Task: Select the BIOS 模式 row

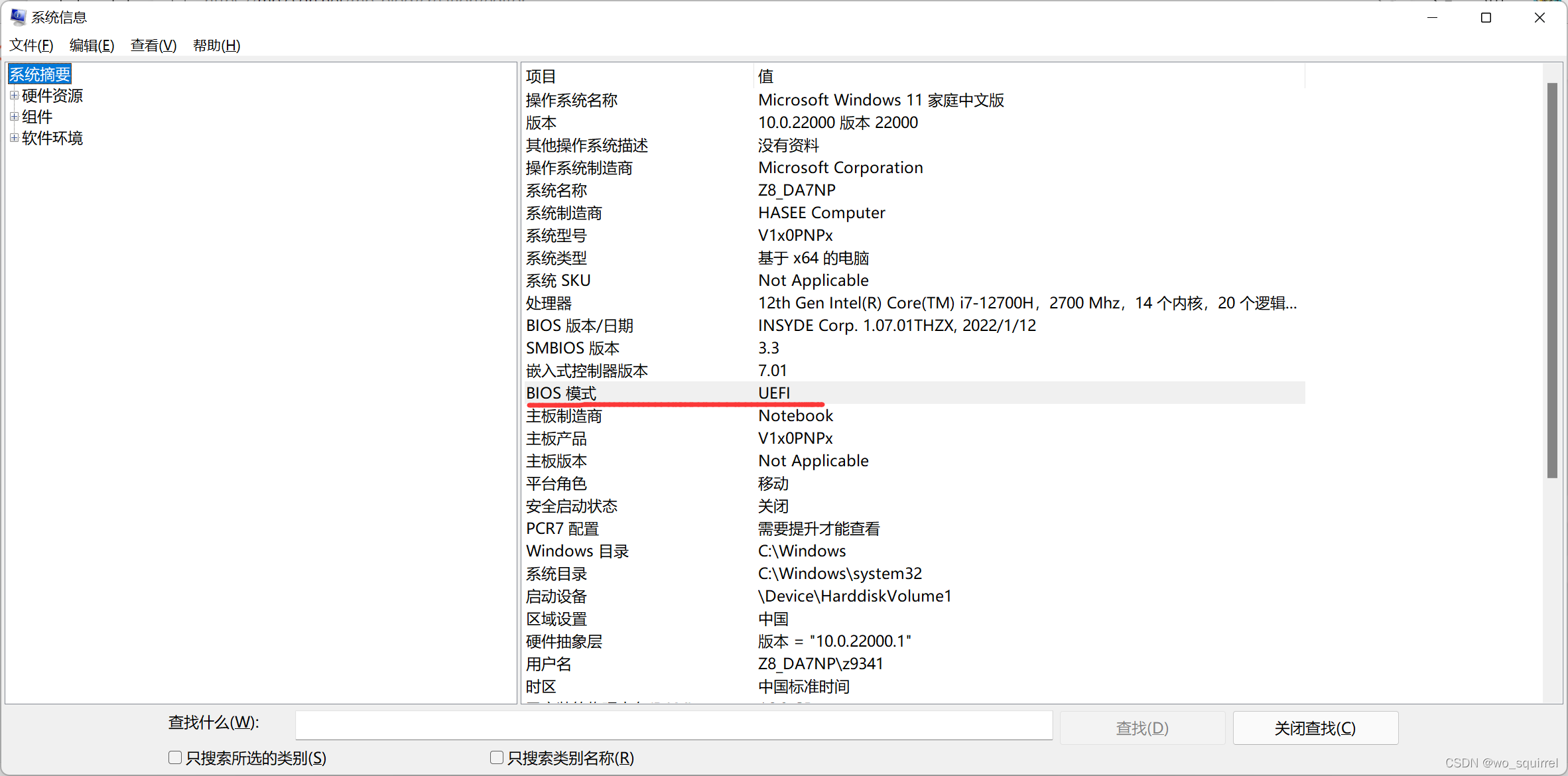Action: [x=562, y=393]
